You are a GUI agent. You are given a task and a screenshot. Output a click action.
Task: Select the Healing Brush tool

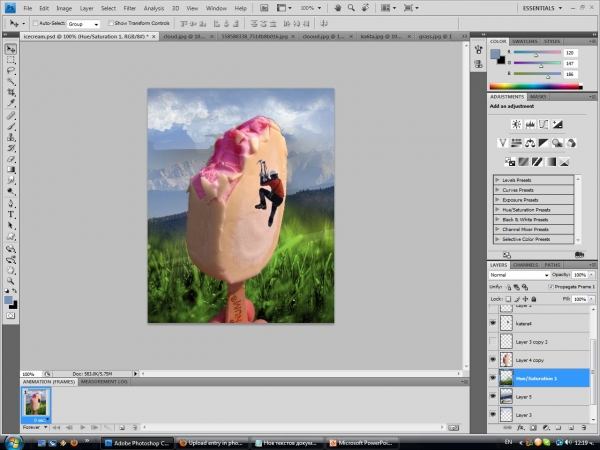point(11,116)
